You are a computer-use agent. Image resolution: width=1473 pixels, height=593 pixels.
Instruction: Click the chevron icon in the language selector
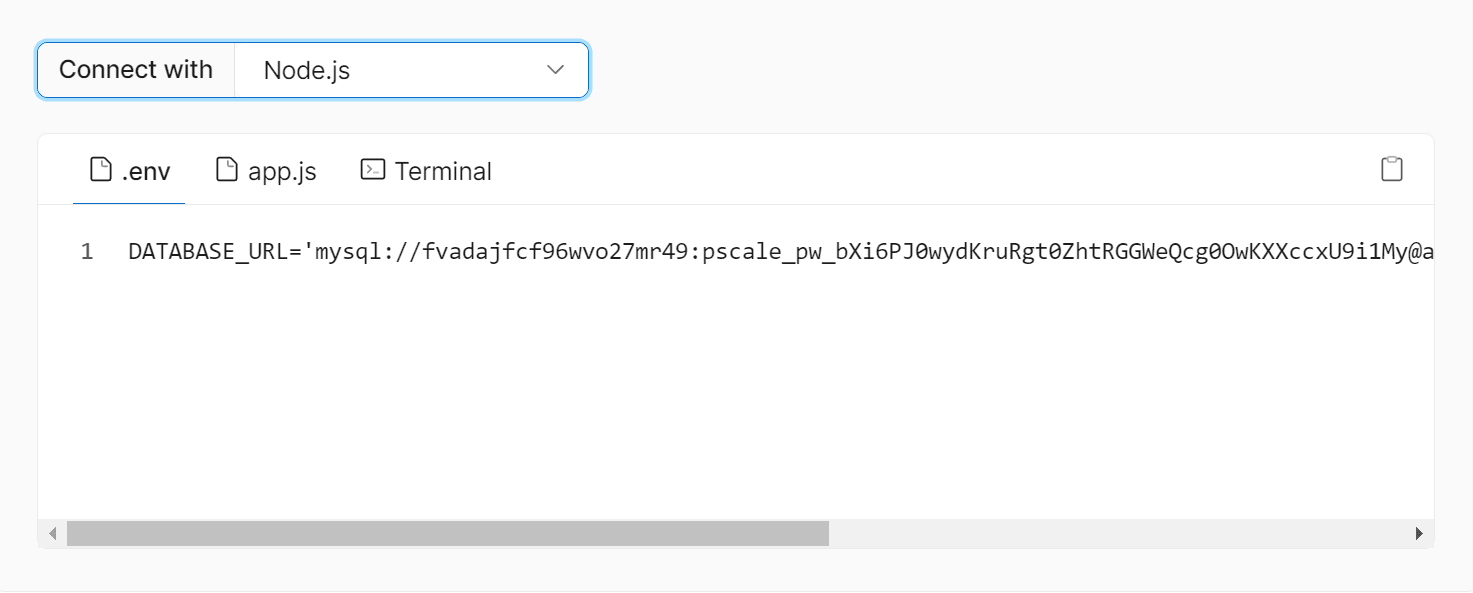[554, 70]
